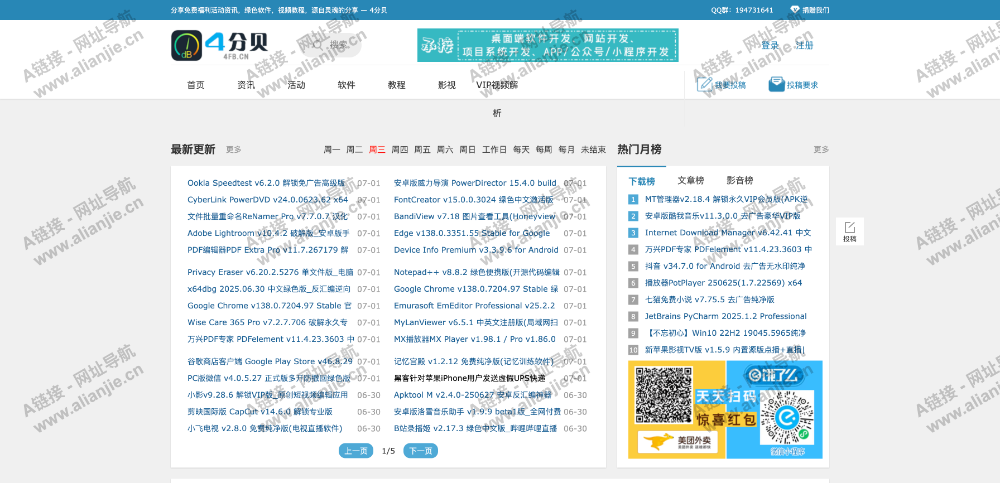Screen dimensions: 1000x483
Task: Open the 教程 menu item
Action: click(397, 85)
